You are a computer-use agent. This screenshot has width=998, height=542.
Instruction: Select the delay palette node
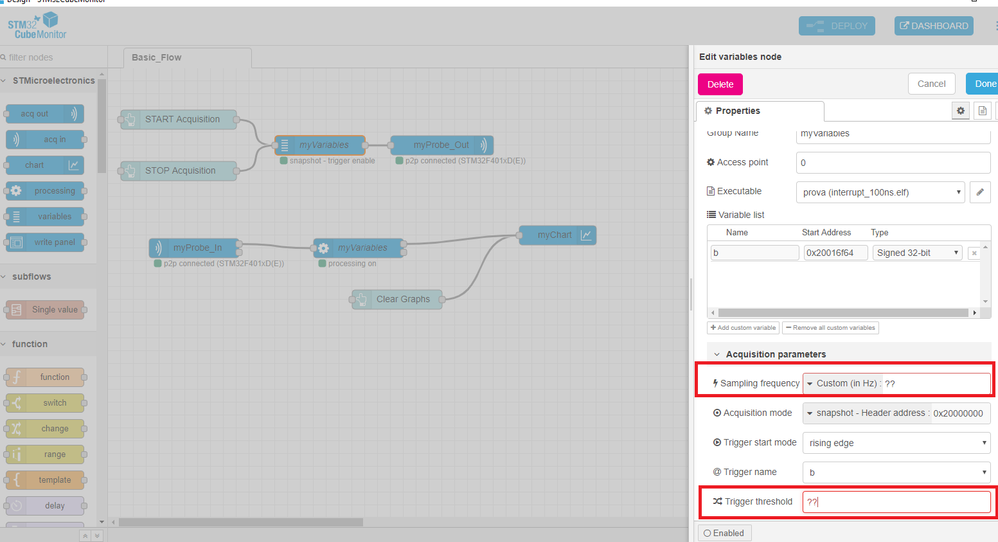click(x=45, y=506)
